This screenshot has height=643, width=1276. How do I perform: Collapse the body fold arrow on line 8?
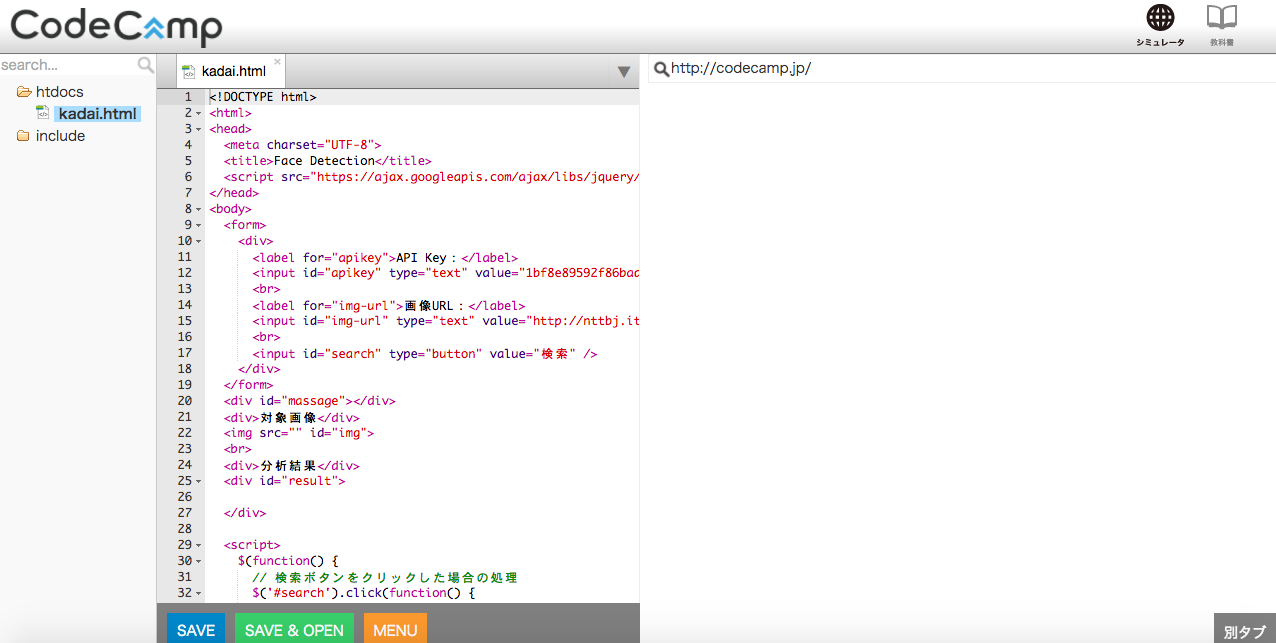[x=199, y=209]
